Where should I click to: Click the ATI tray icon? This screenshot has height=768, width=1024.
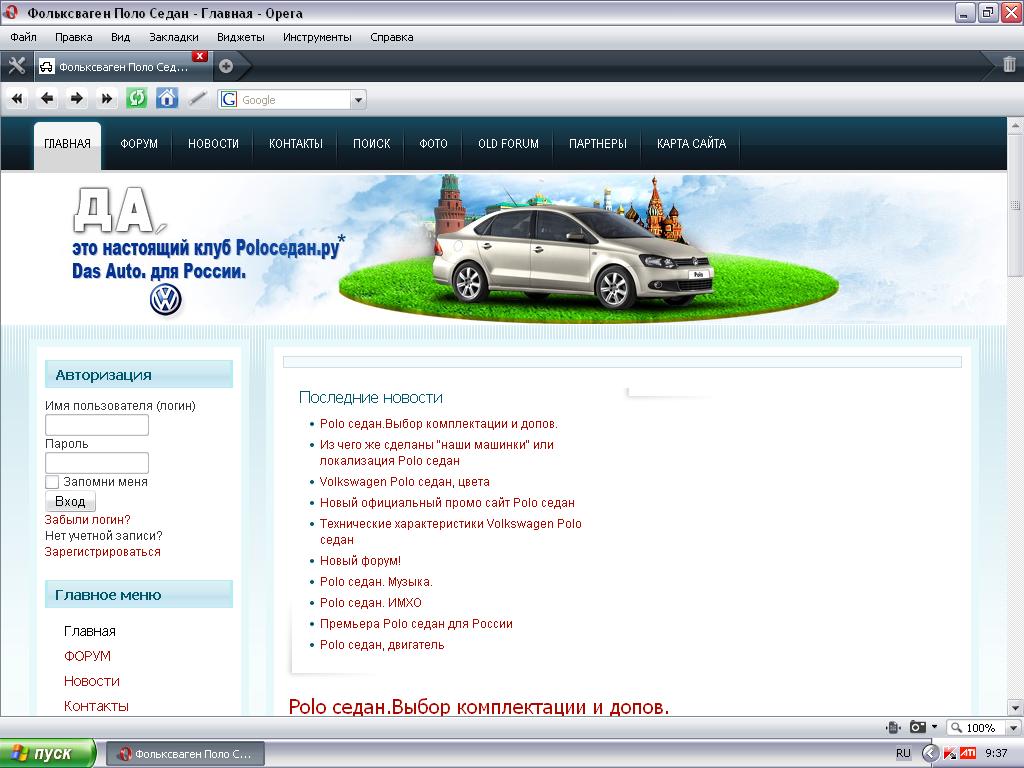point(967,753)
